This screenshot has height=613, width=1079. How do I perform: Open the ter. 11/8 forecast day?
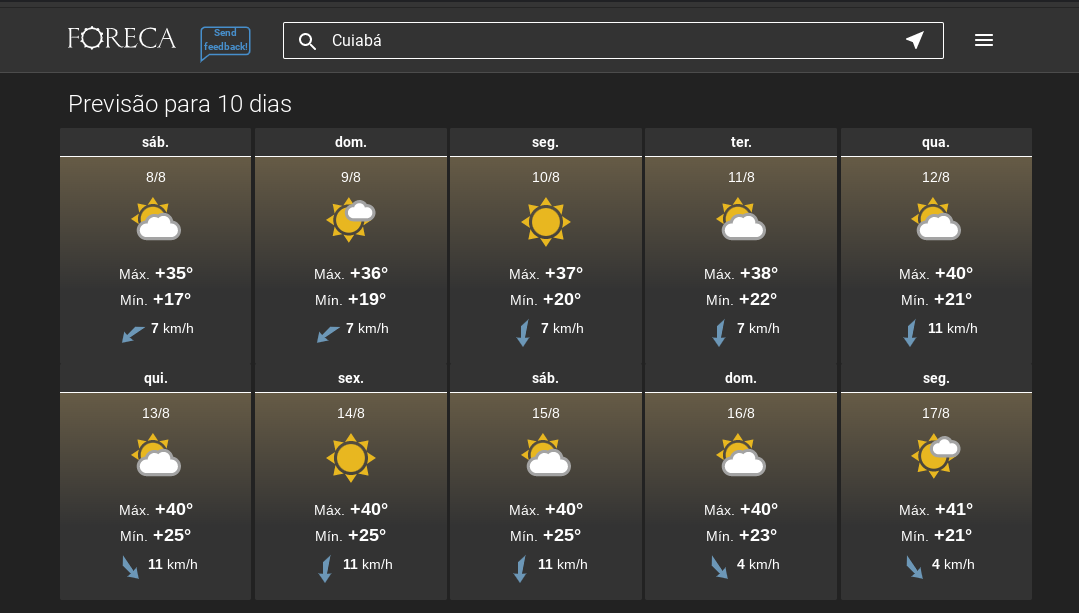tap(741, 245)
